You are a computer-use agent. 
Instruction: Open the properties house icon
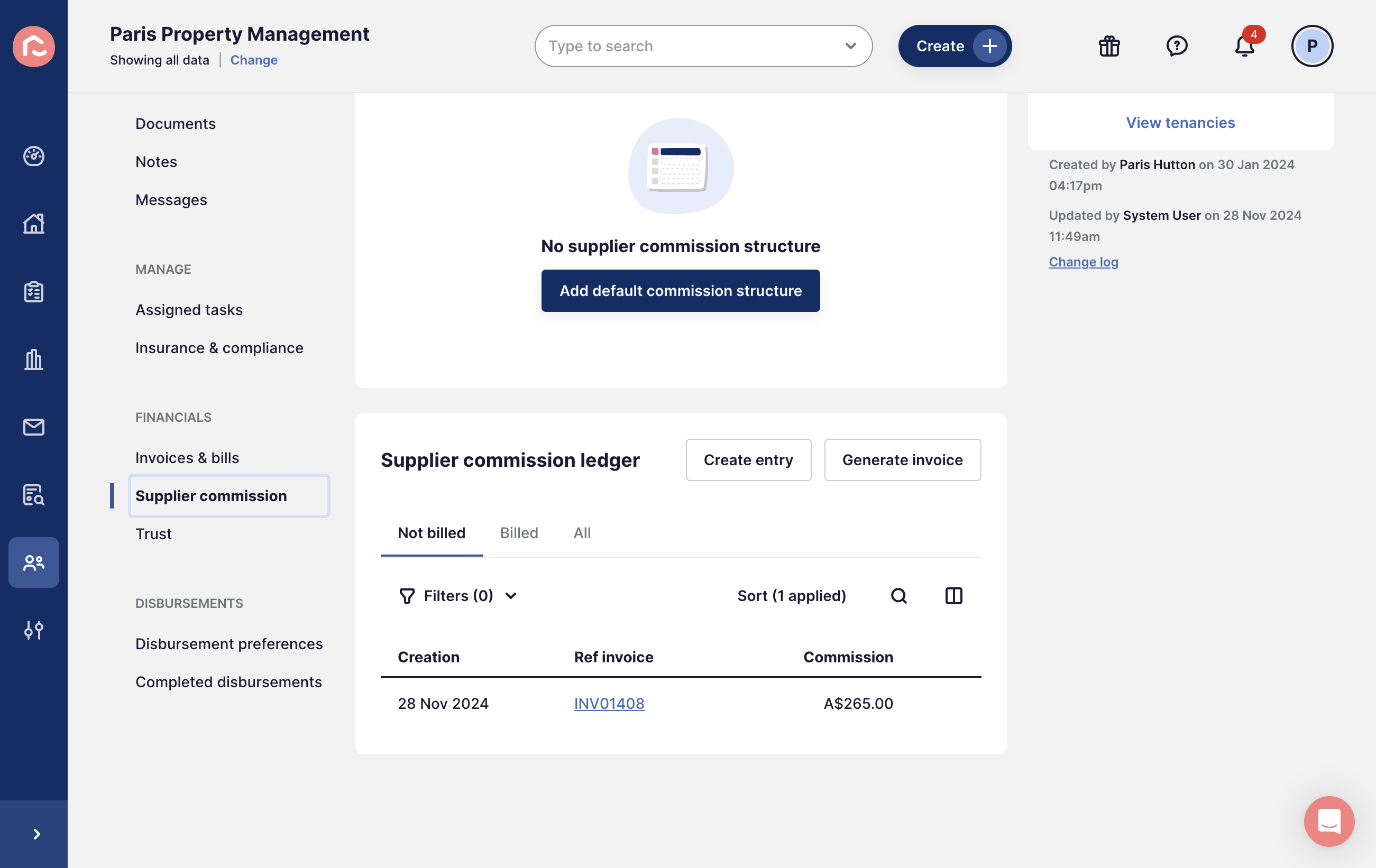(x=34, y=223)
